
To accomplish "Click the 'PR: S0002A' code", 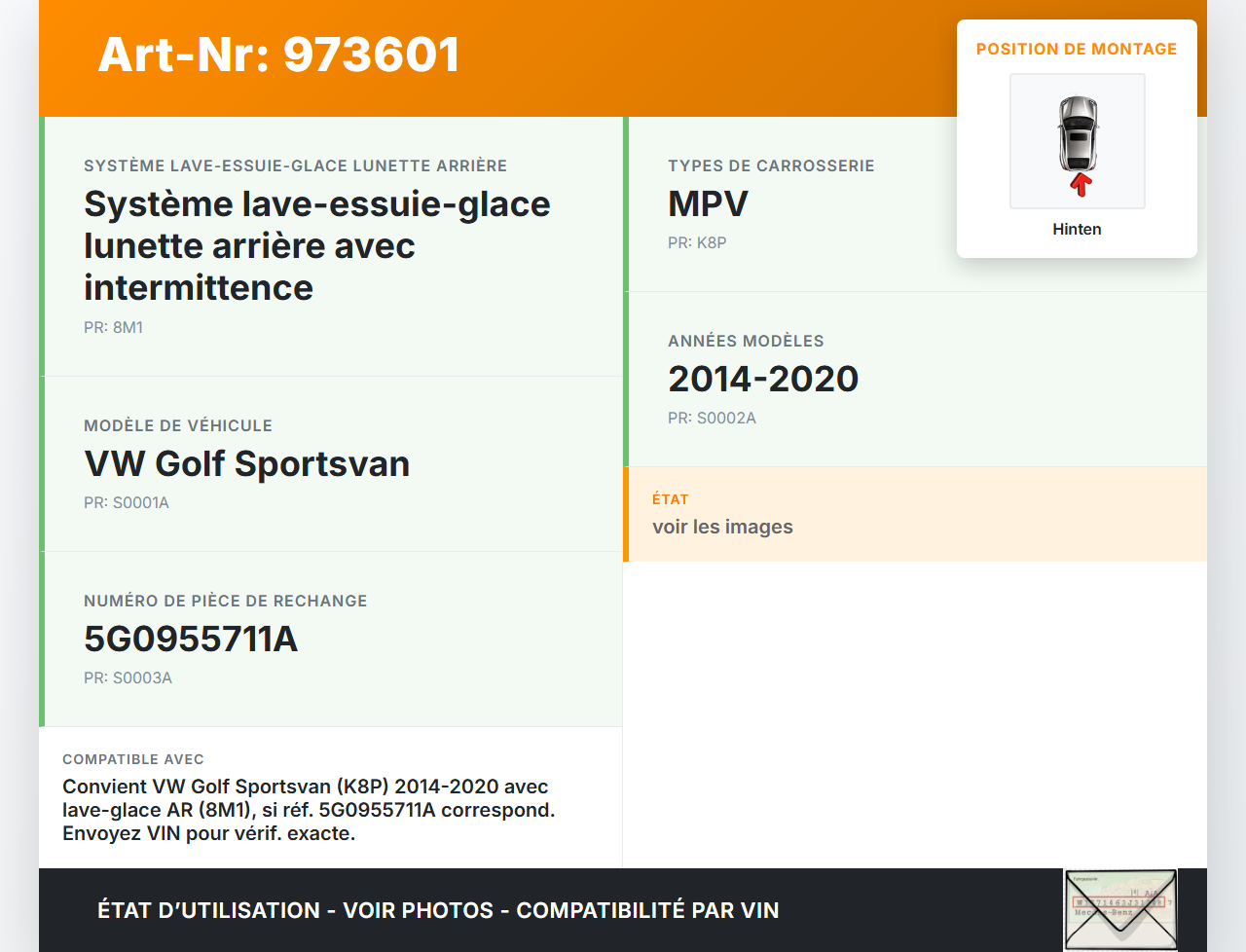I will coord(712,418).
